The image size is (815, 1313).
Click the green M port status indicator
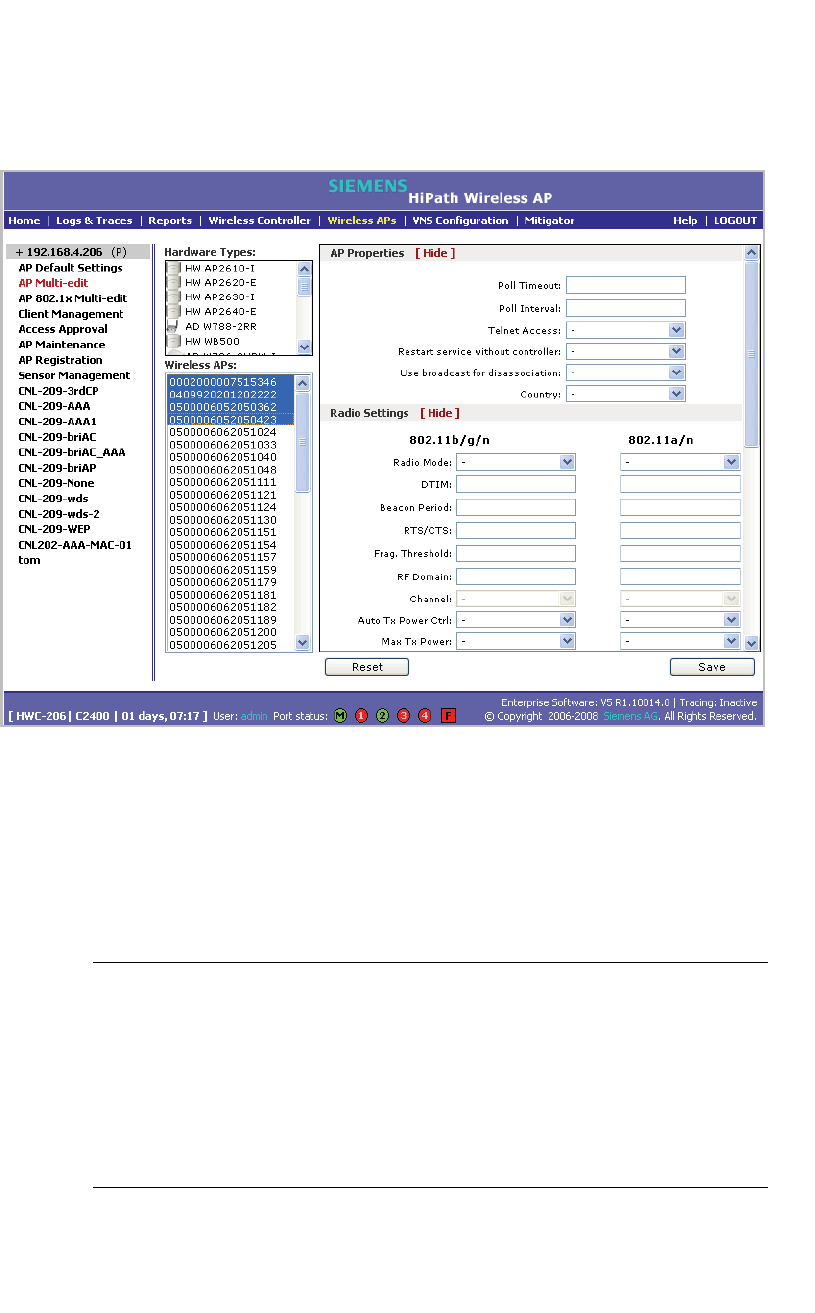coord(340,716)
